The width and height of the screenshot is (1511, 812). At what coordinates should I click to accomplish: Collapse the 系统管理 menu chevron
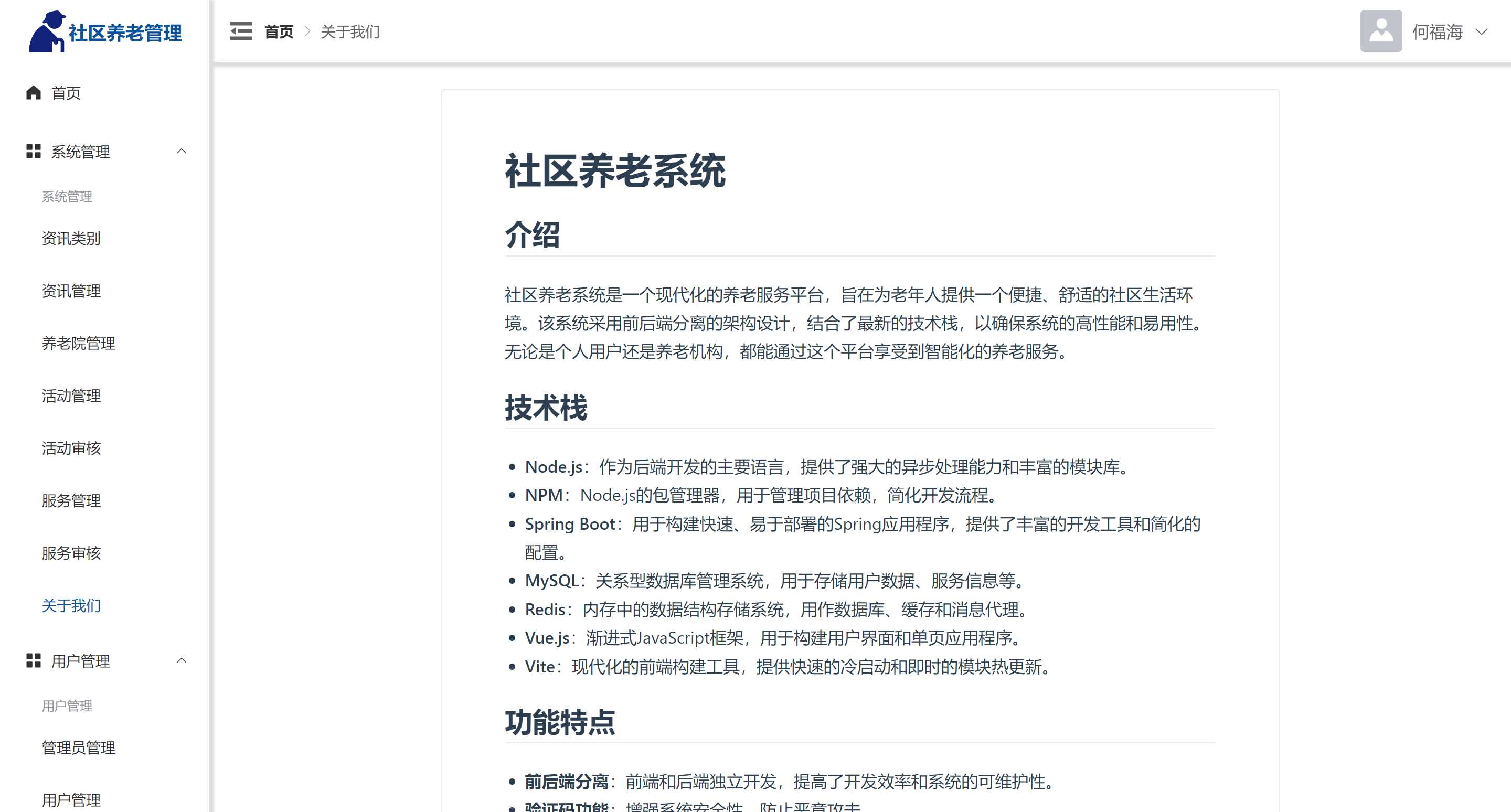pos(181,151)
